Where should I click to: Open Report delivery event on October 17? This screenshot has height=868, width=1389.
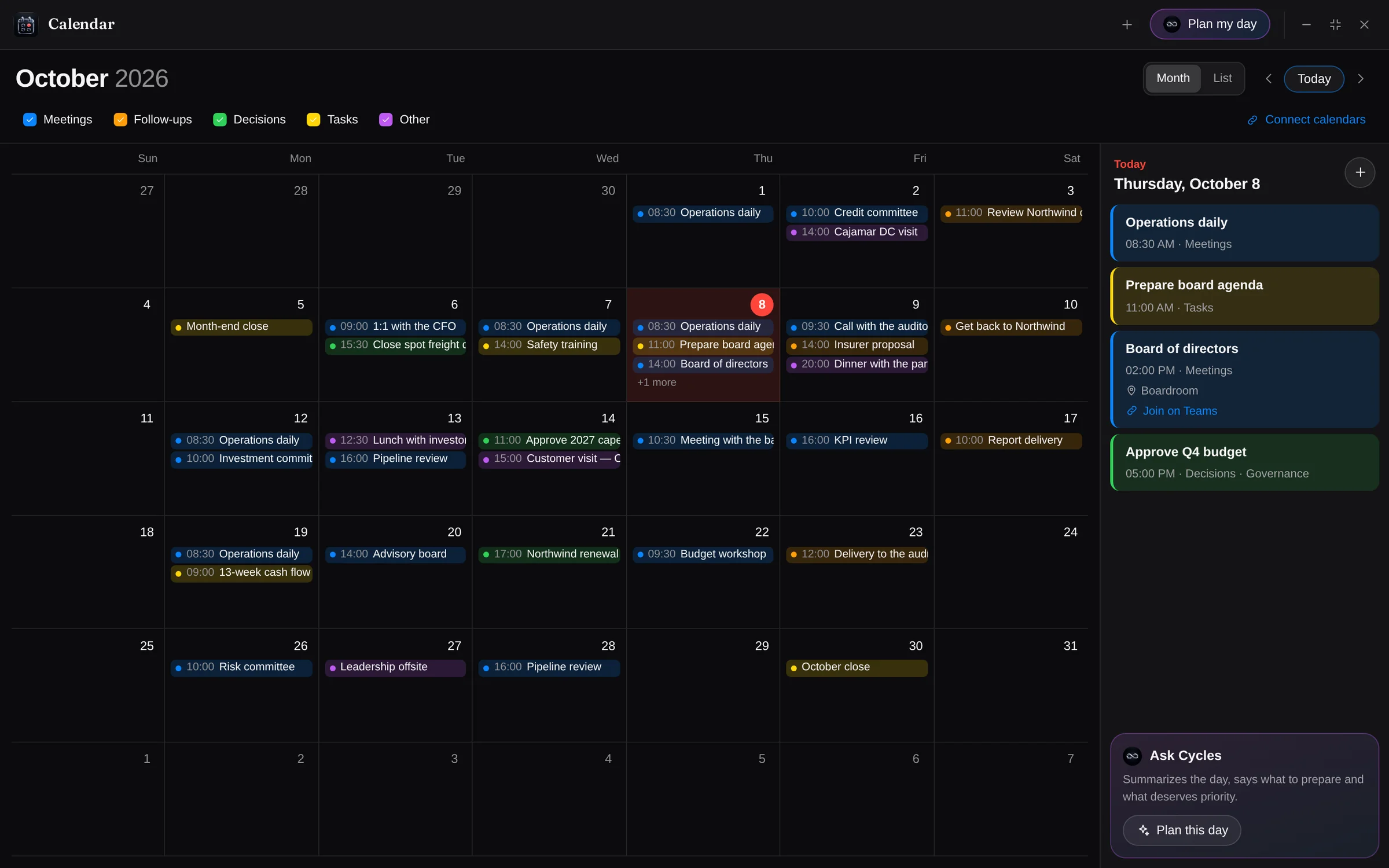pyautogui.click(x=1010, y=440)
